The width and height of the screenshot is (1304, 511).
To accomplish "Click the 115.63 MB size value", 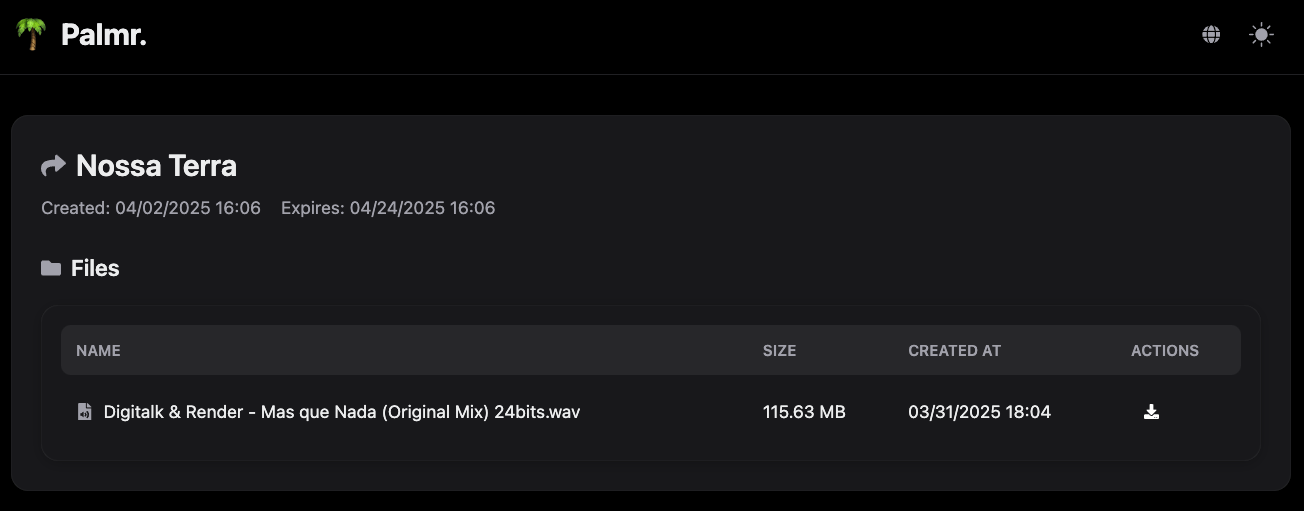I will pyautogui.click(x=804, y=412).
